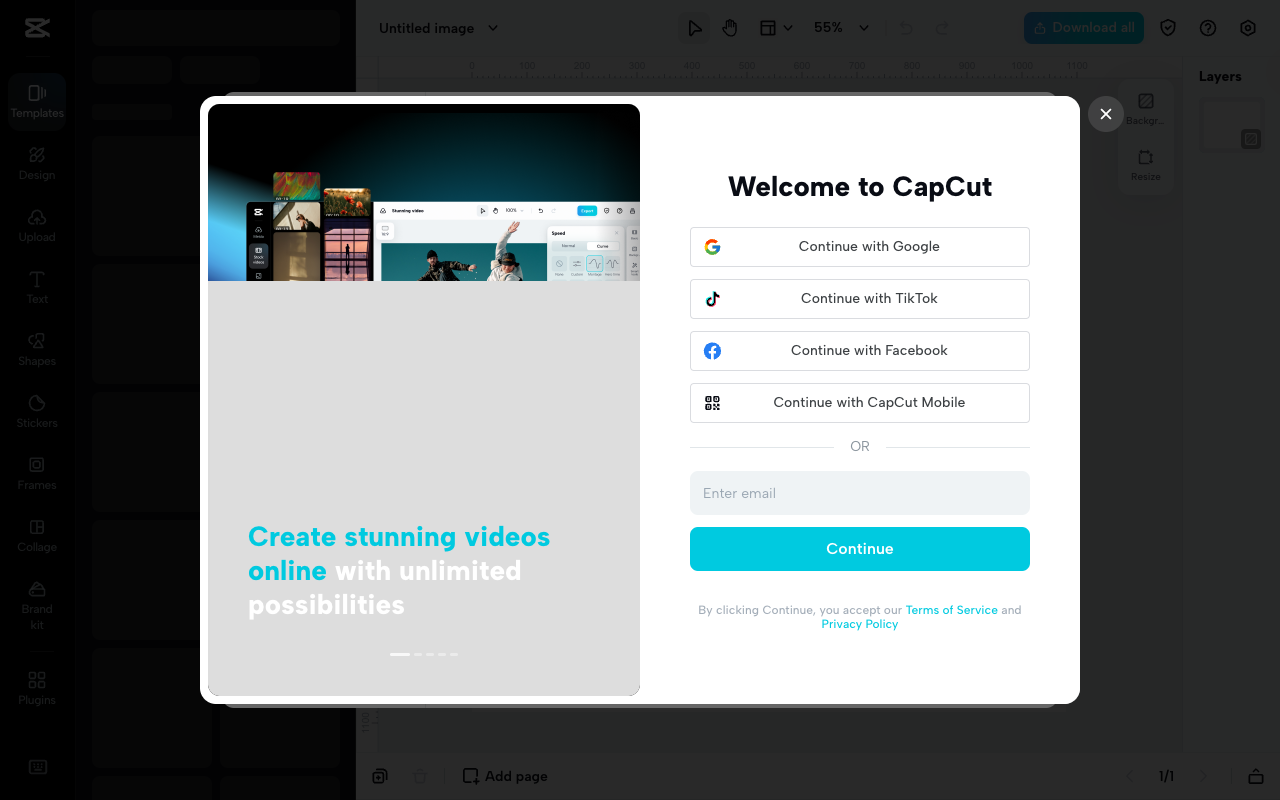Open the Shapes sidebar tab
This screenshot has width=1280, height=800.
37,350
